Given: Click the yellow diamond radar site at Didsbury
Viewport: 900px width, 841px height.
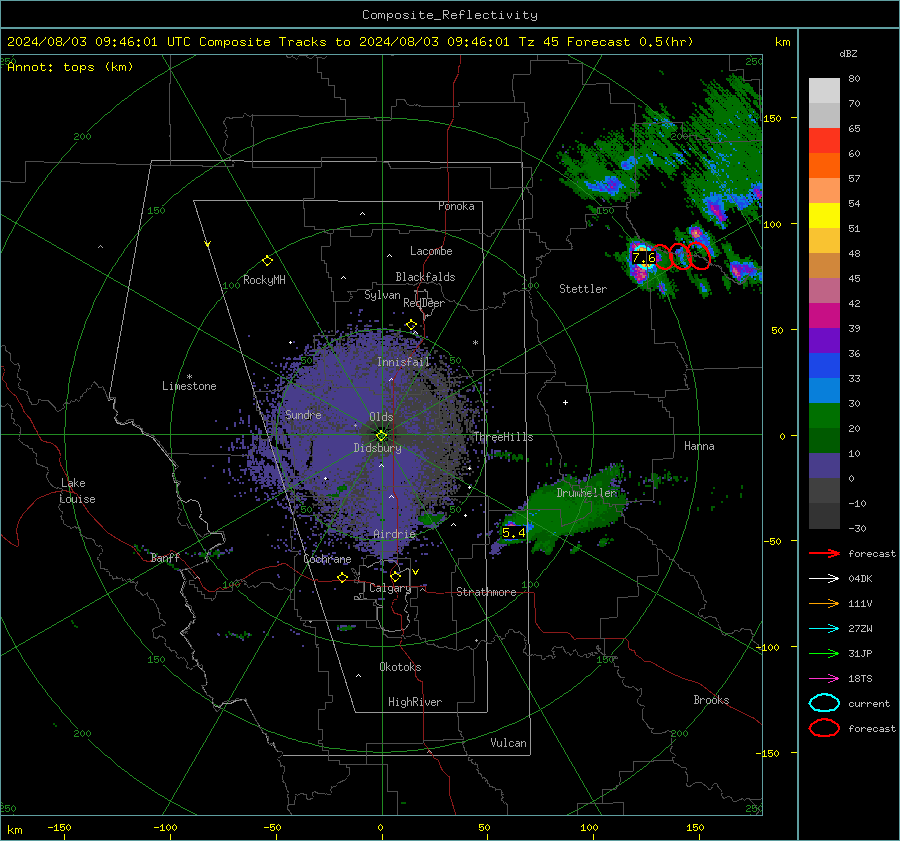Looking at the screenshot, I should [x=382, y=436].
